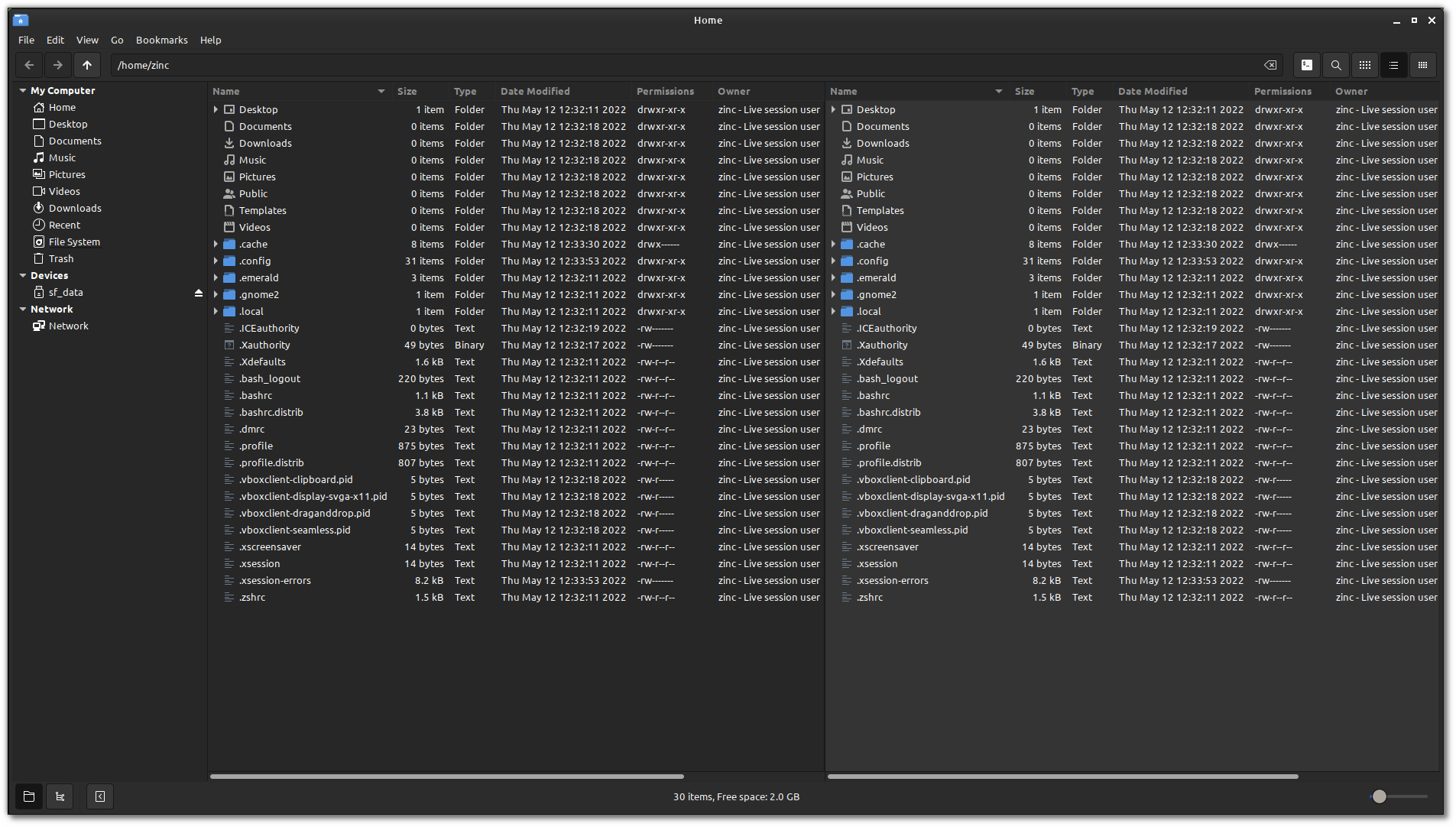Click Downloads folder icon in right pane
The image size is (1456, 827).
click(x=847, y=144)
